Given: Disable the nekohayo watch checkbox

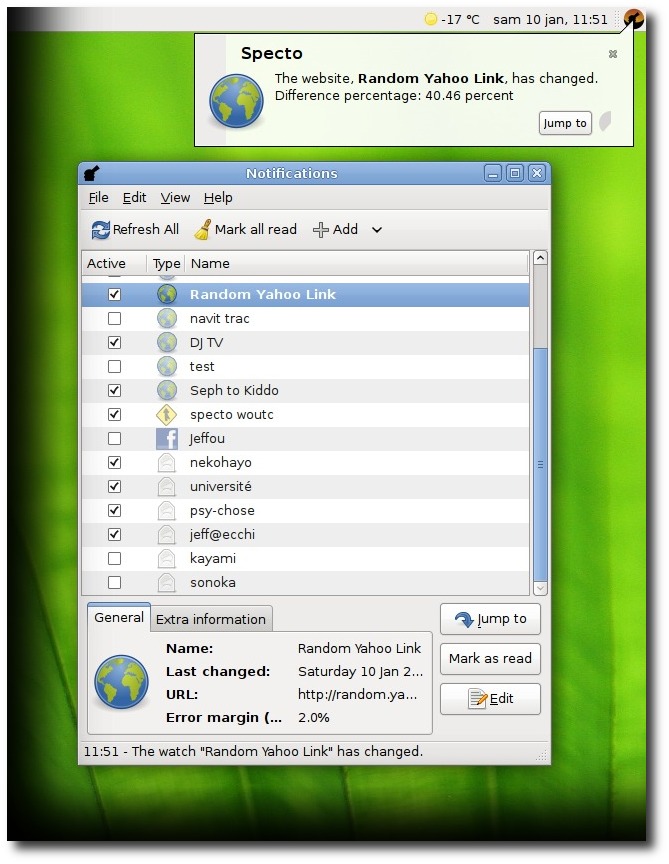Looking at the screenshot, I should pos(115,462).
